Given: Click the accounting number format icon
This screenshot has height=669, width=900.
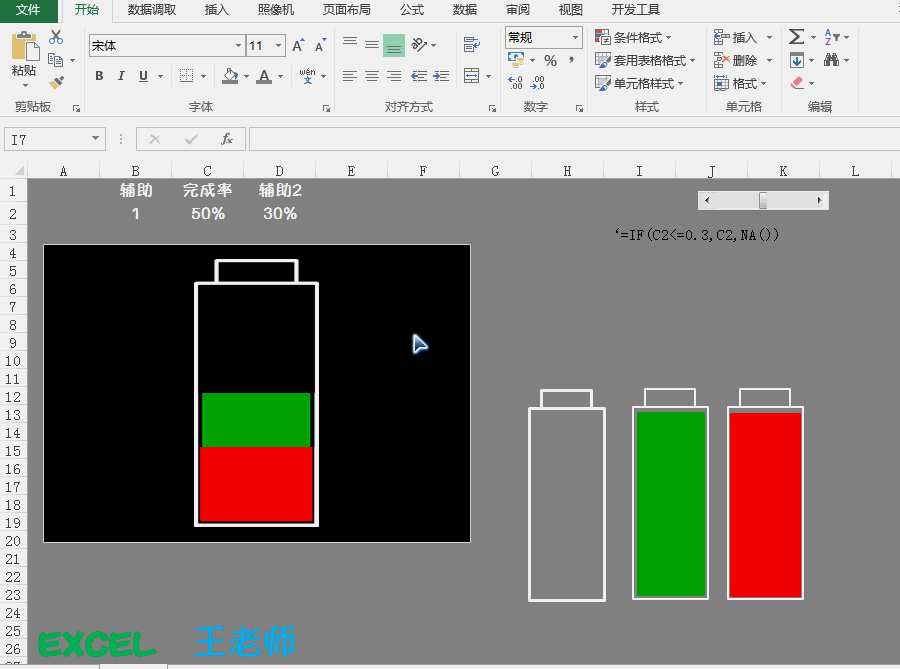Looking at the screenshot, I should [x=516, y=59].
